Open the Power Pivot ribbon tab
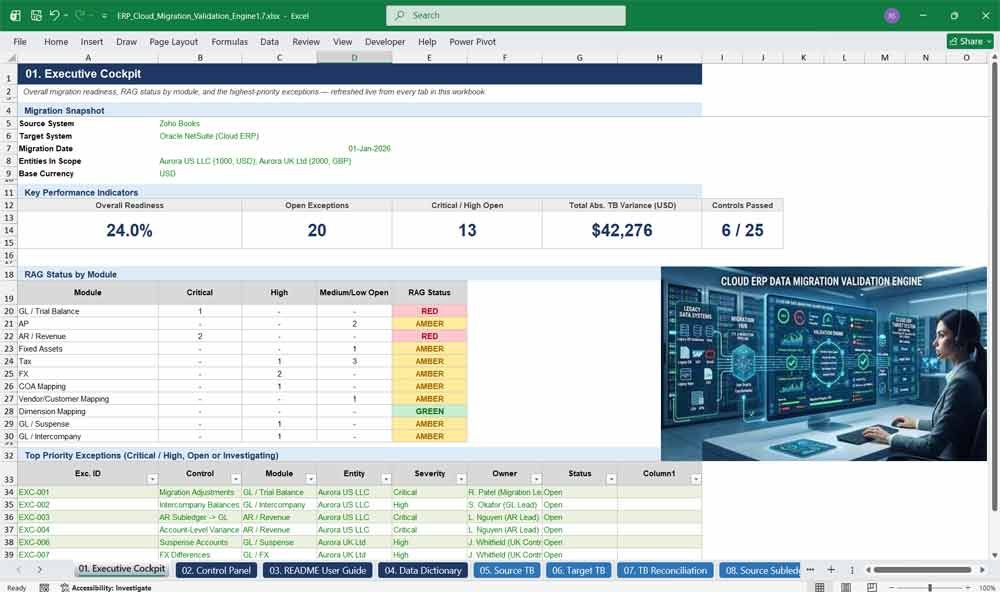Screen dimensions: 1000x592 472,41
